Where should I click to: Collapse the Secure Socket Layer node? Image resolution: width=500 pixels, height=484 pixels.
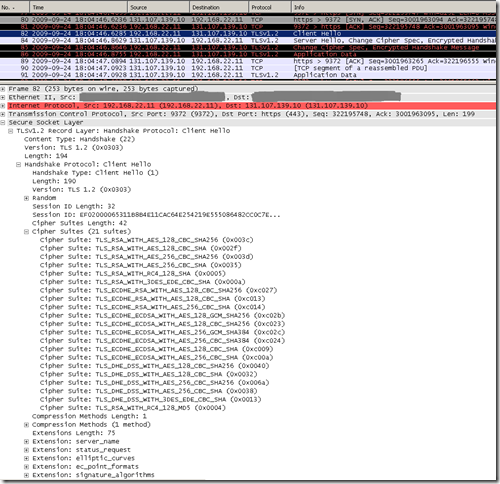coord(3,122)
